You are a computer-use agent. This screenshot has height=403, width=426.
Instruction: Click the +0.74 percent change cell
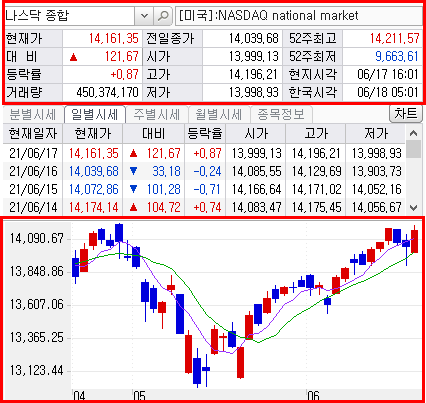pos(207,207)
